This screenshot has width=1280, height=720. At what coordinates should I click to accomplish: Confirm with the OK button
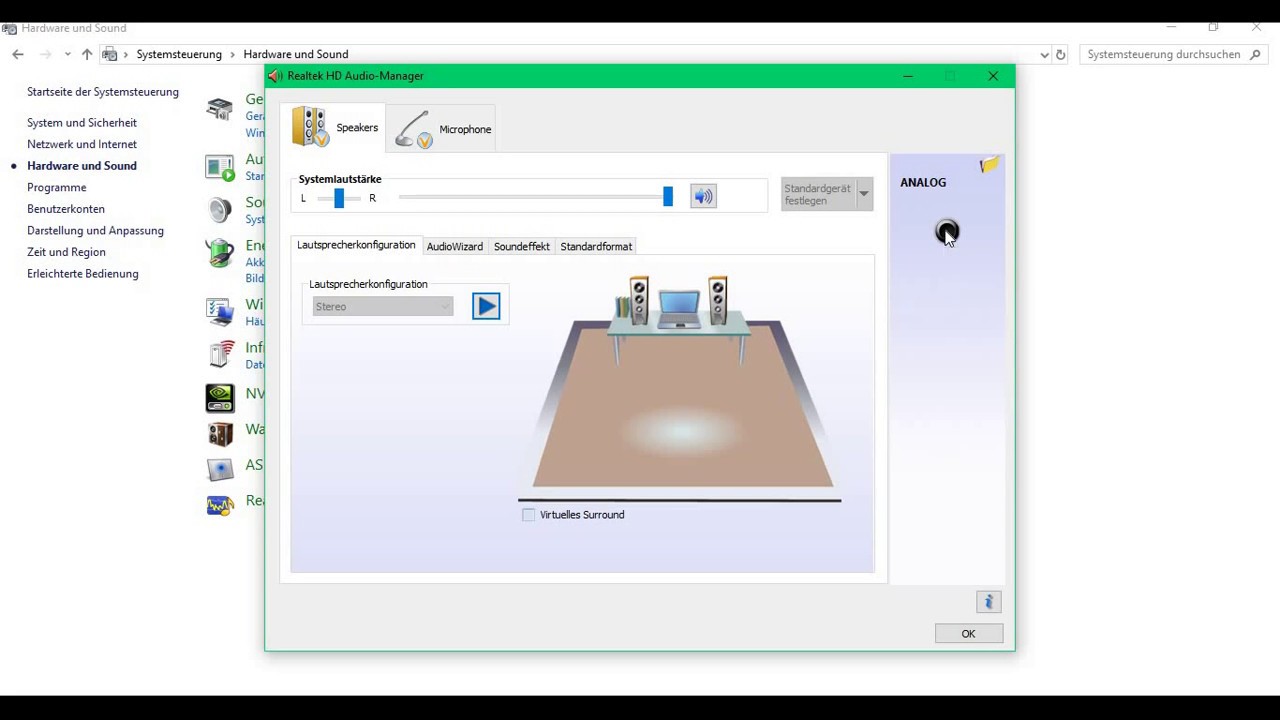(x=968, y=633)
